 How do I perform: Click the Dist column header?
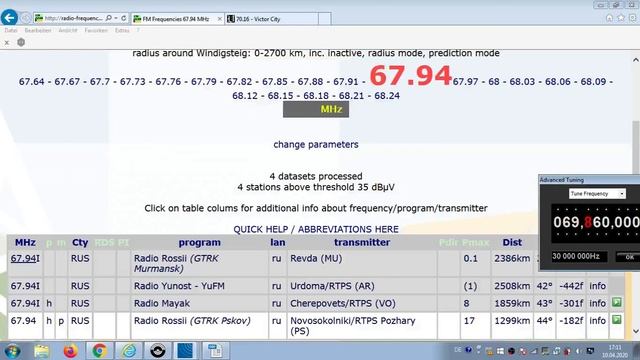pyautogui.click(x=512, y=242)
